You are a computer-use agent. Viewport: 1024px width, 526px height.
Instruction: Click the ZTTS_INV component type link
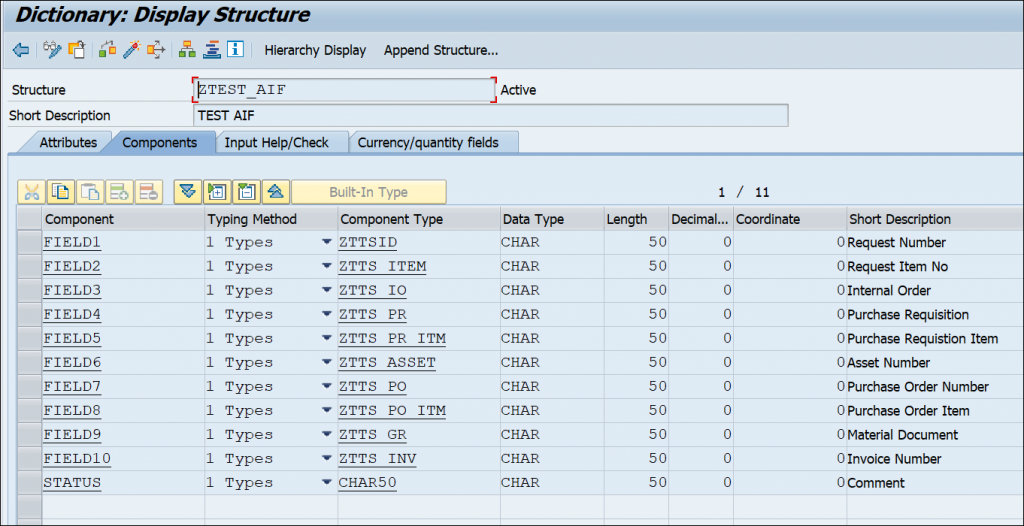click(377, 459)
